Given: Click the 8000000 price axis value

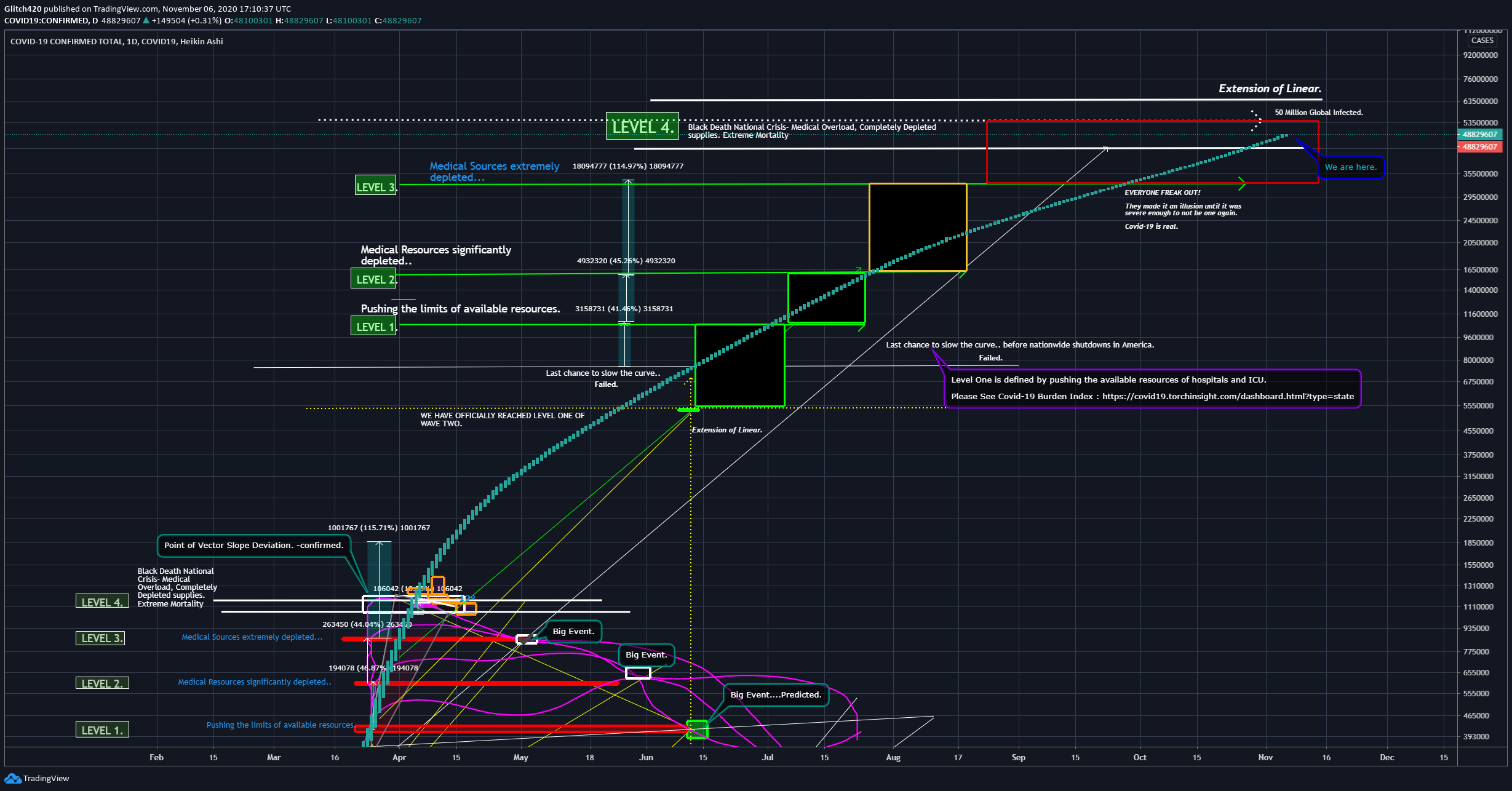Looking at the screenshot, I should 1478,360.
